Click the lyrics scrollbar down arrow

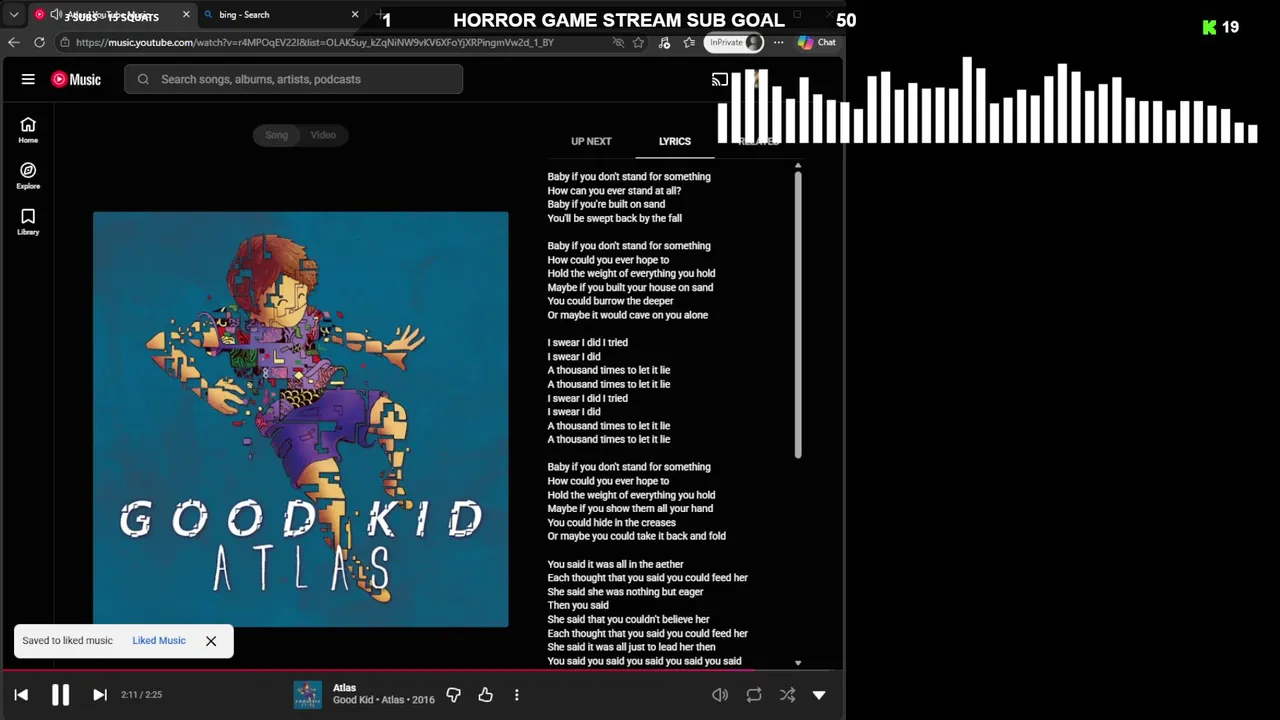click(798, 663)
